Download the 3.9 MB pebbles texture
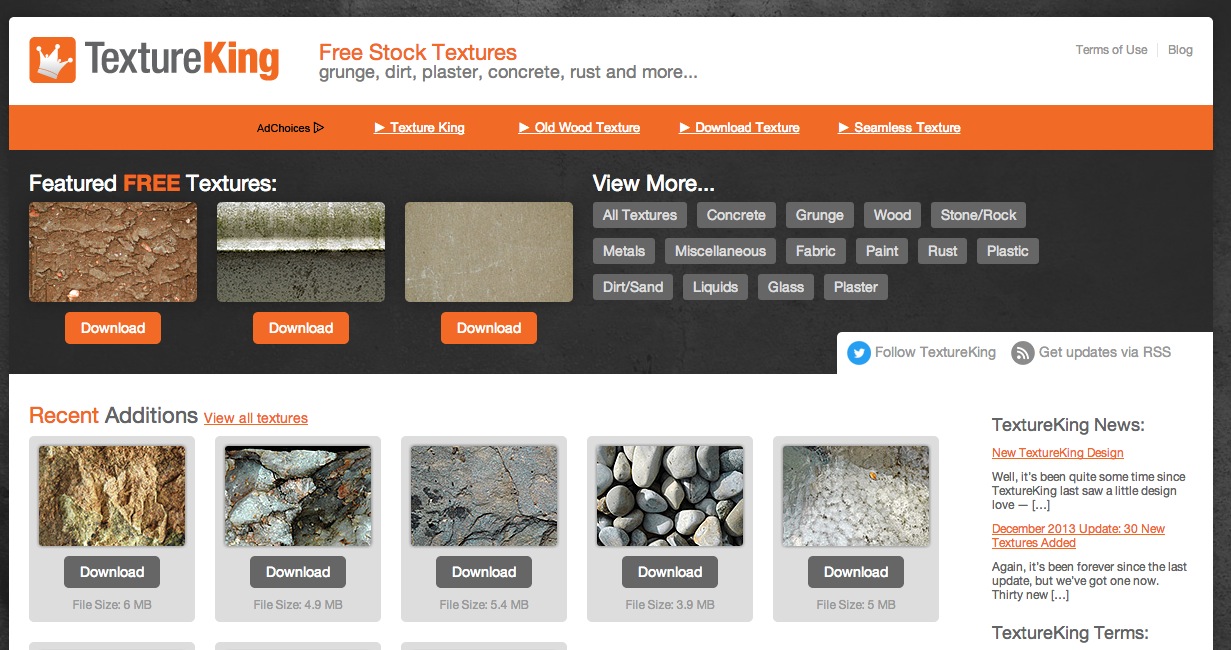Screen dimensions: 1231x650 [x=670, y=572]
